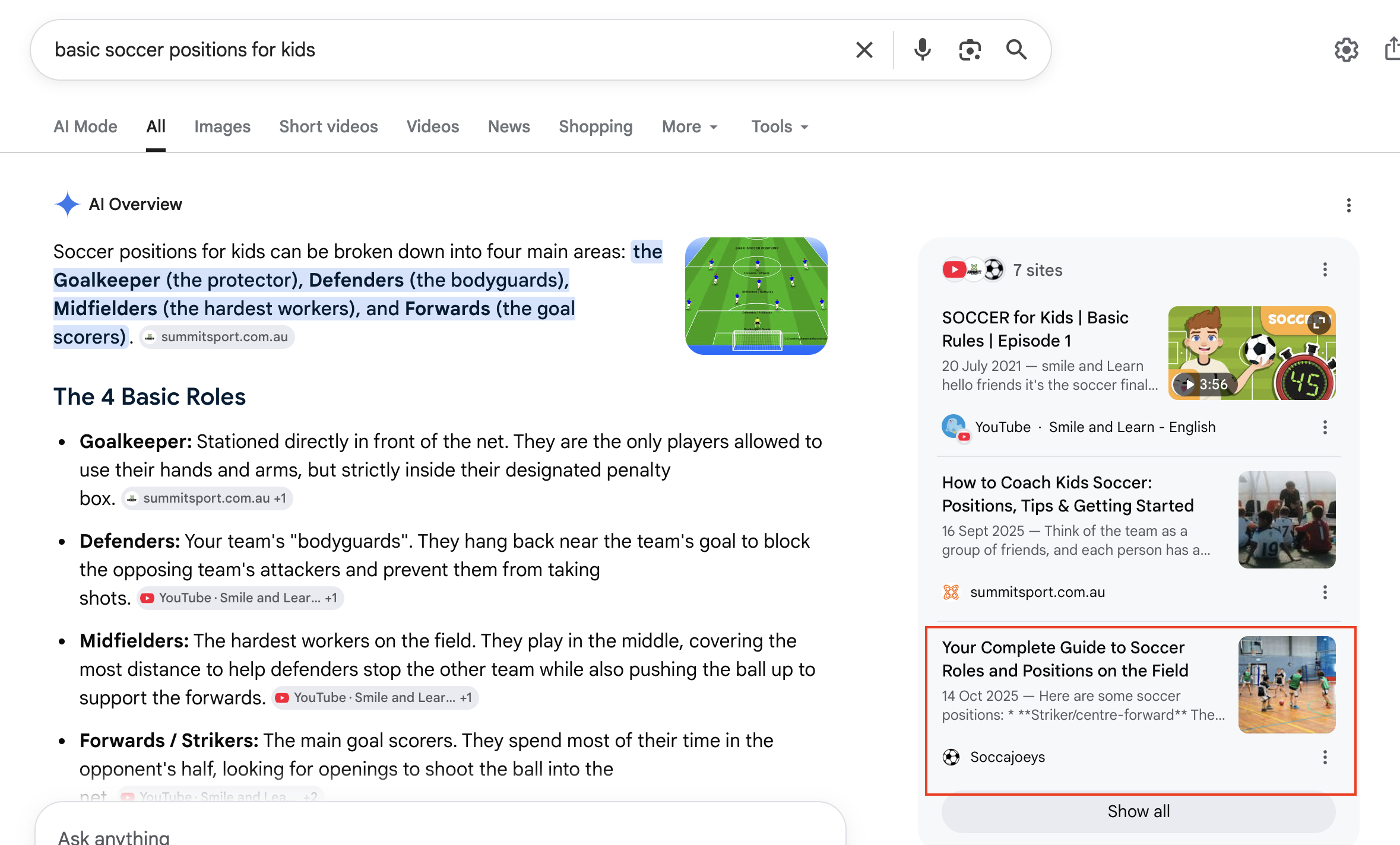Click YouTube citation chip under Defenders bullet
The height and width of the screenshot is (845, 1400).
tap(240, 598)
